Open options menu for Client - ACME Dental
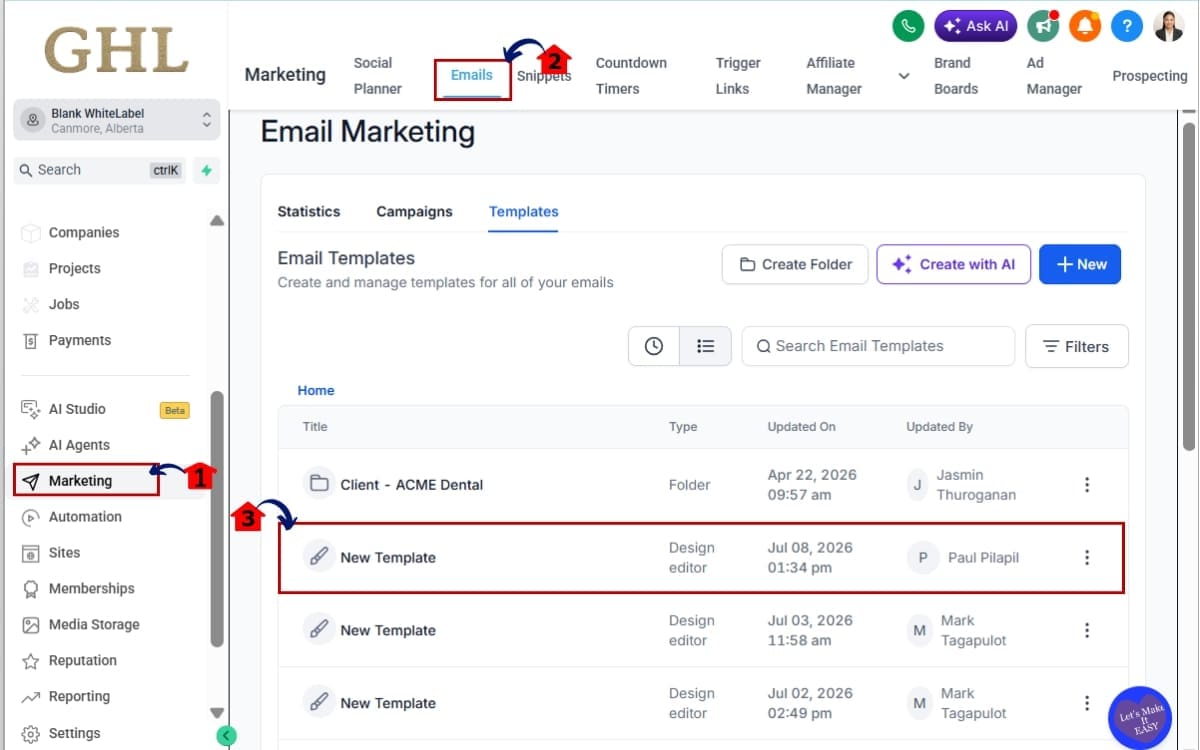This screenshot has width=1200, height=750. [1087, 485]
